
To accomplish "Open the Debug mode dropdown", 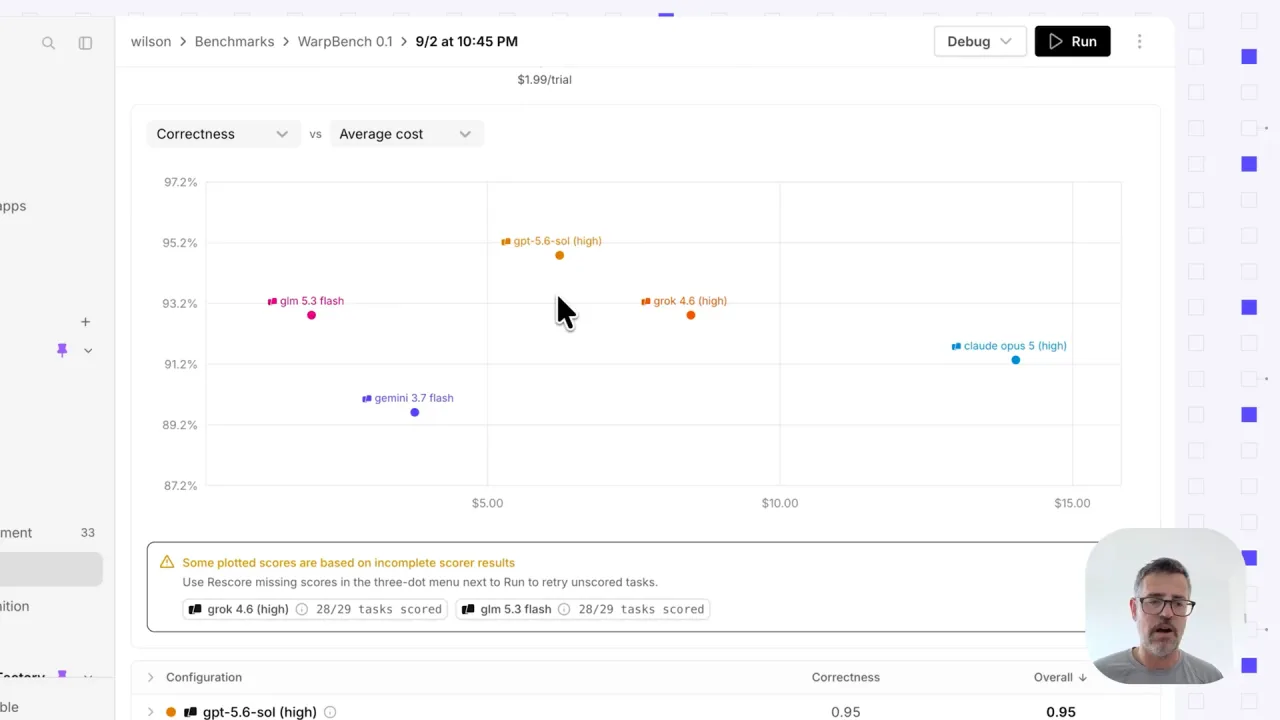I will click(980, 41).
